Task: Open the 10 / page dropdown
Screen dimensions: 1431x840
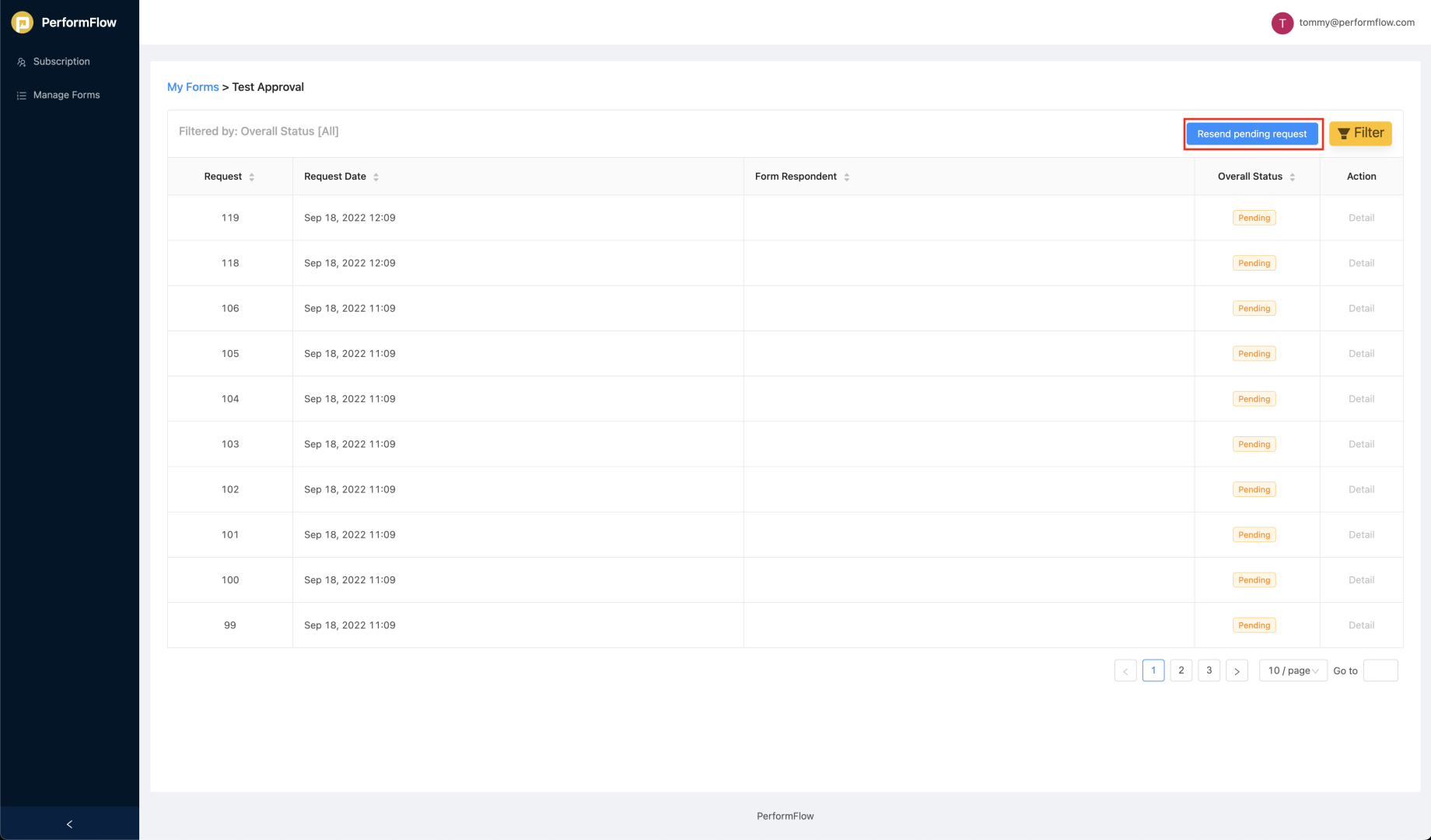Action: 1292,670
